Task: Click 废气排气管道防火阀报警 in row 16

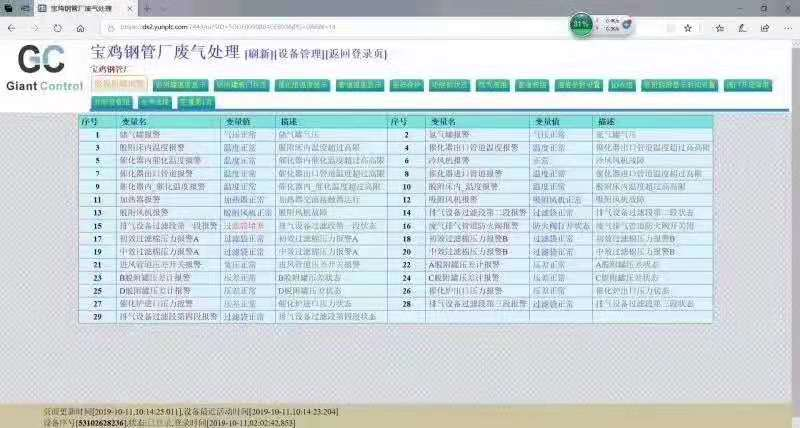Action: tap(473, 225)
